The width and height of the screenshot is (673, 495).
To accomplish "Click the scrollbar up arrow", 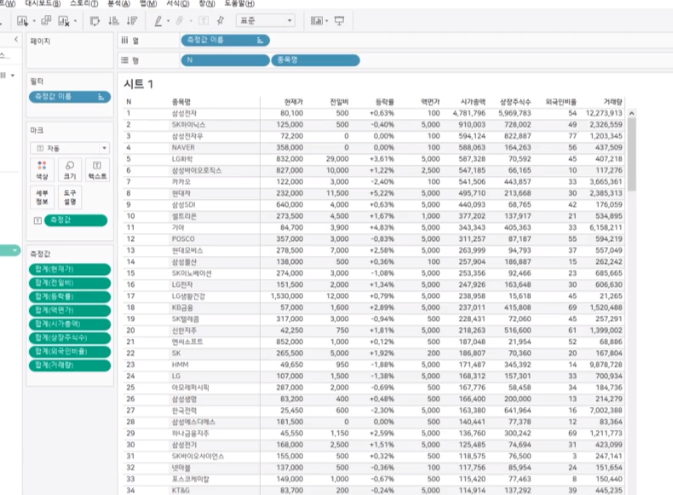I will [x=632, y=113].
